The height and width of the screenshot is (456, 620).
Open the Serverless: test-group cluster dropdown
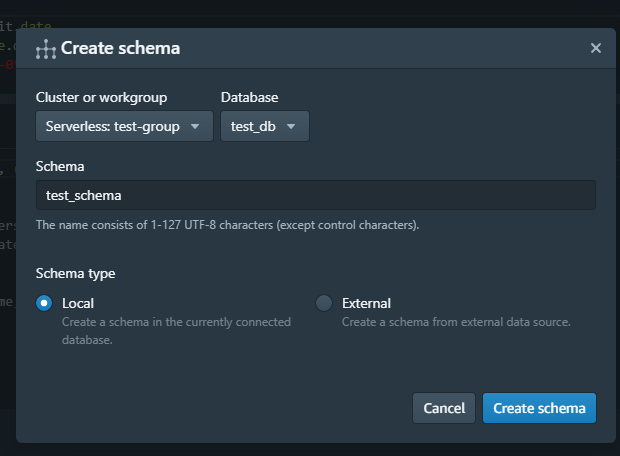click(x=124, y=127)
